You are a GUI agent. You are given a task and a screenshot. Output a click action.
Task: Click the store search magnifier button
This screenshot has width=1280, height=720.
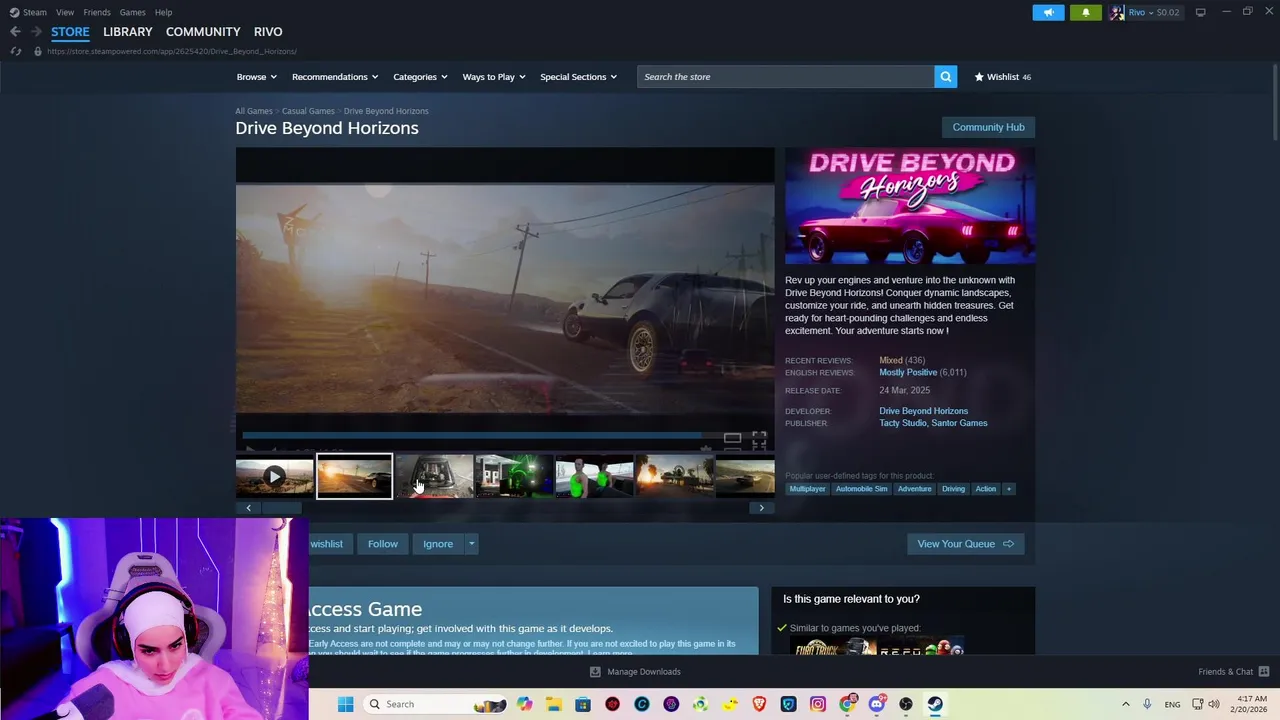pos(945,77)
